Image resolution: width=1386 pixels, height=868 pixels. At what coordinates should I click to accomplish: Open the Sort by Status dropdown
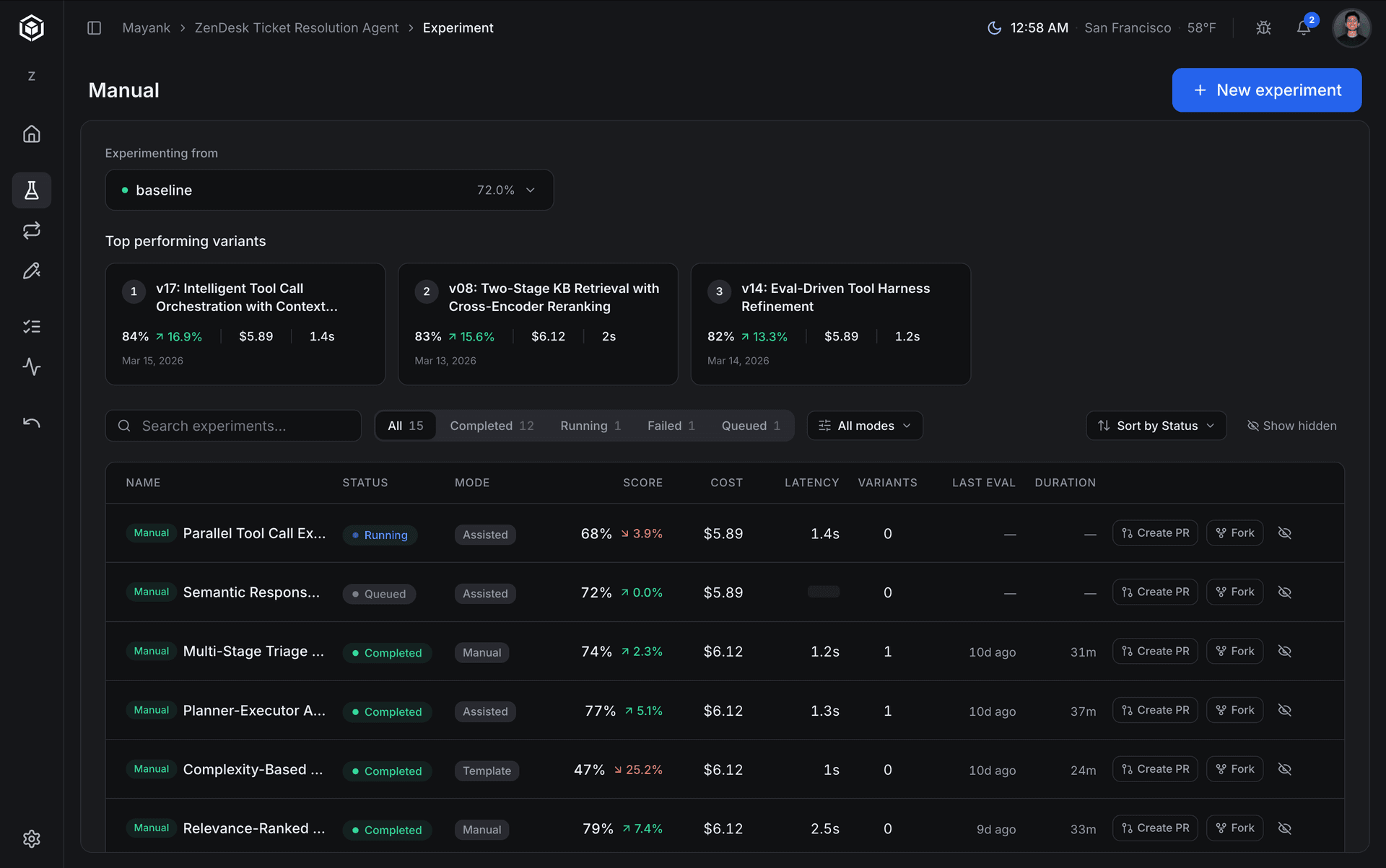coord(1156,426)
